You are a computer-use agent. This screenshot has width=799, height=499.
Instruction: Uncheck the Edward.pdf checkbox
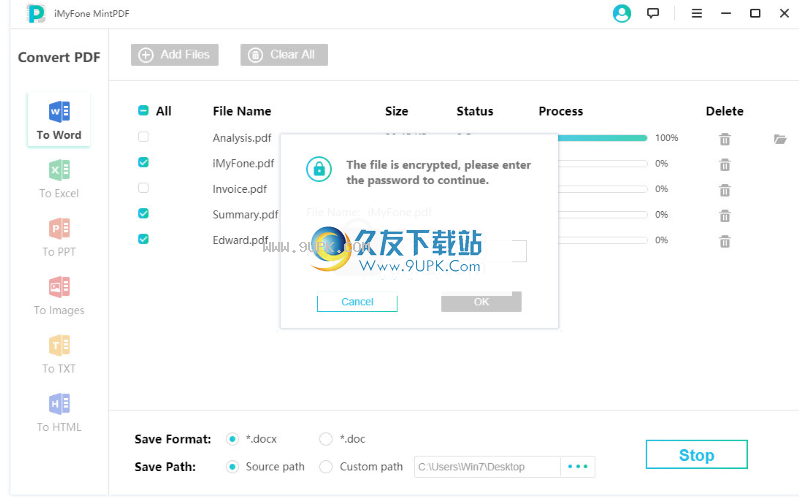(x=143, y=239)
